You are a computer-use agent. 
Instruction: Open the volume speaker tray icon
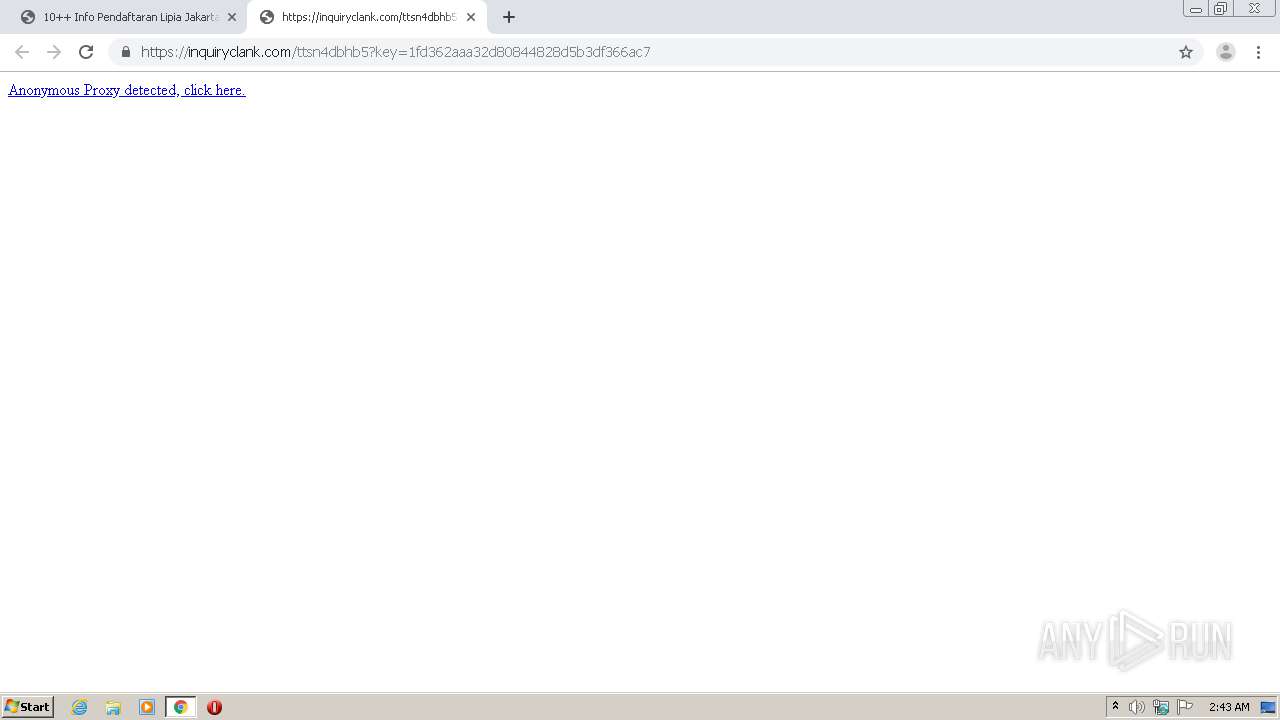(1137, 707)
